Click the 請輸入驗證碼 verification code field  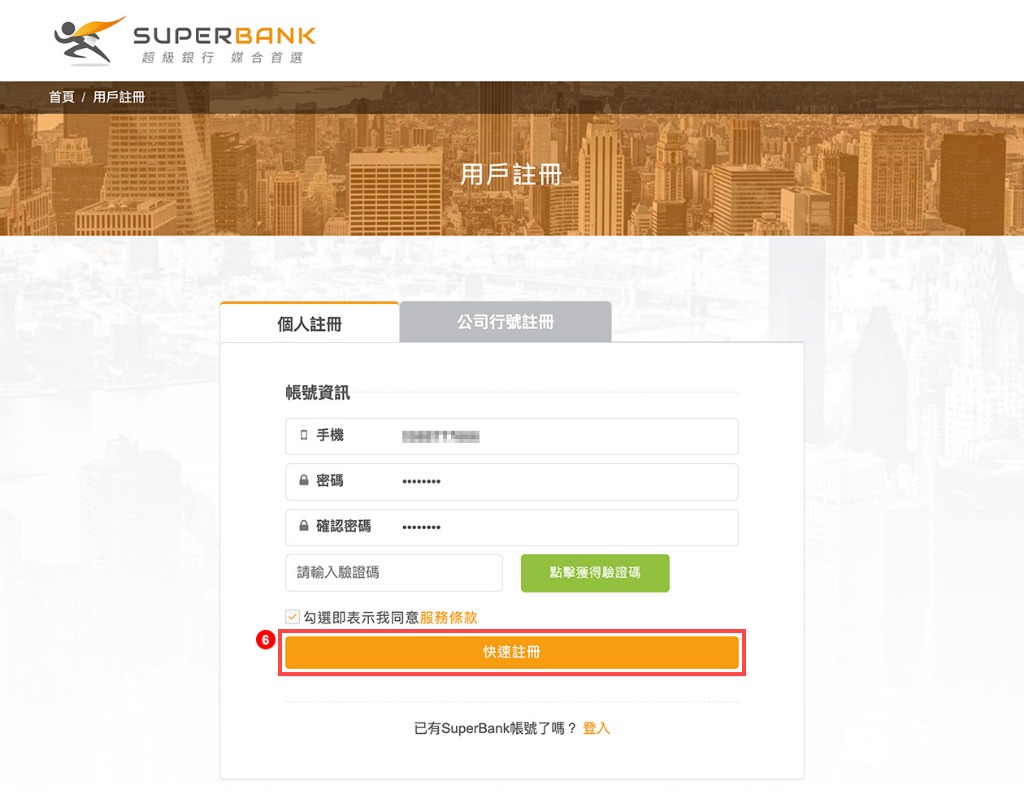(x=394, y=573)
